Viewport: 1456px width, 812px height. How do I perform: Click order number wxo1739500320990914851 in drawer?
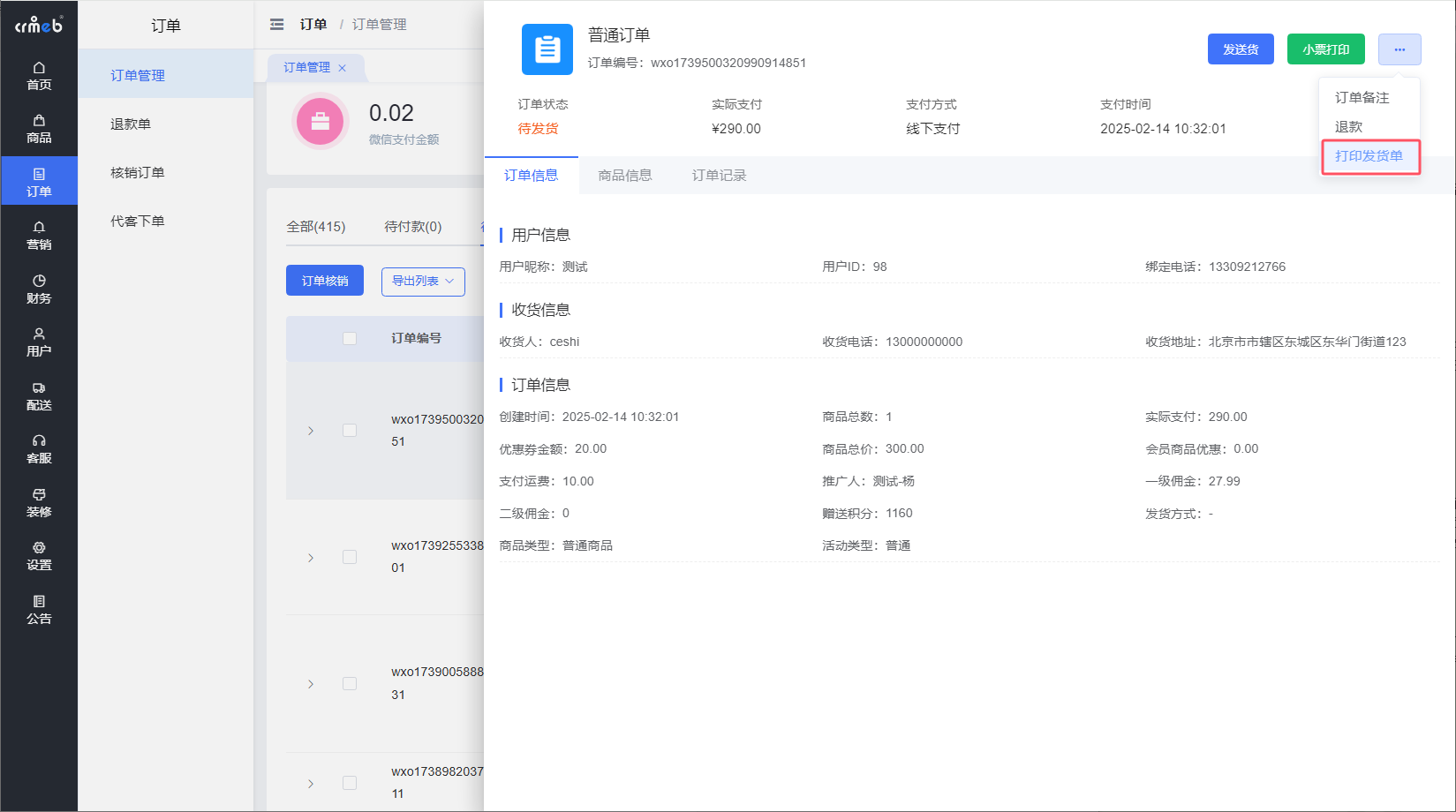pyautogui.click(x=728, y=63)
